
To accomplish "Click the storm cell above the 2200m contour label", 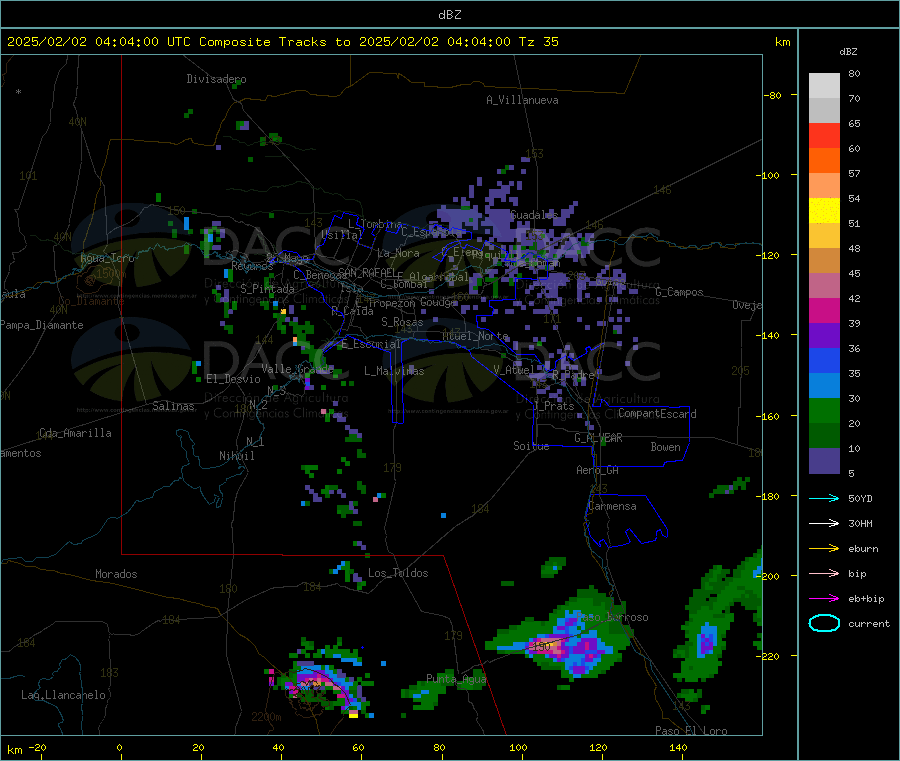I will click(x=321, y=680).
